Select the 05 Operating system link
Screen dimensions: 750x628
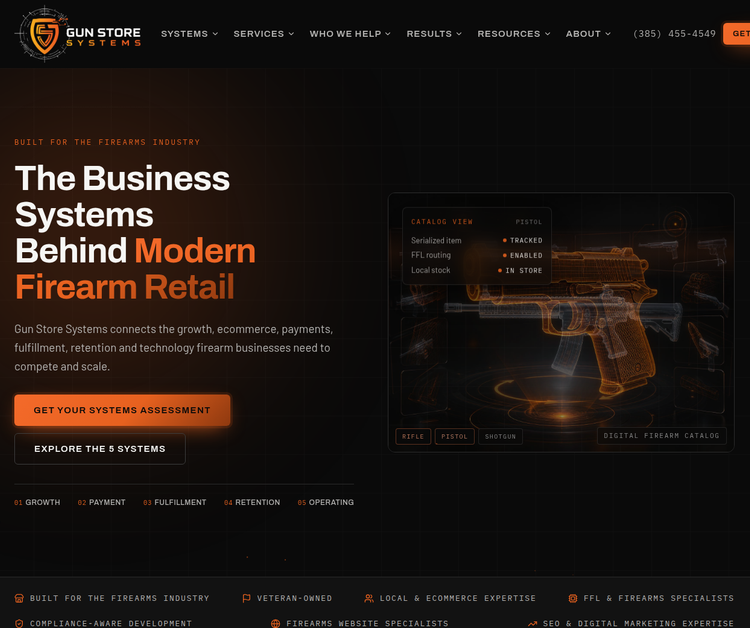[x=326, y=502]
